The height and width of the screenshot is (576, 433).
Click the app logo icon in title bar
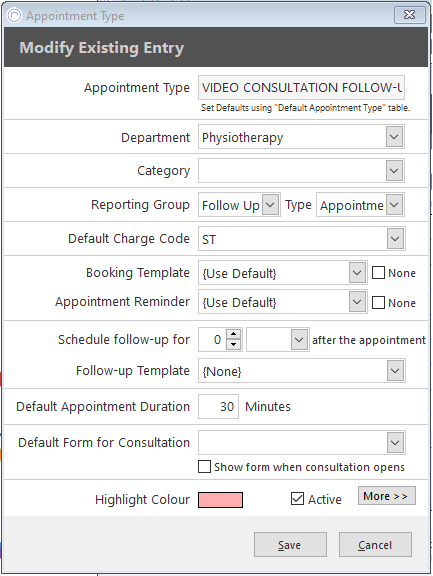(x=15, y=16)
